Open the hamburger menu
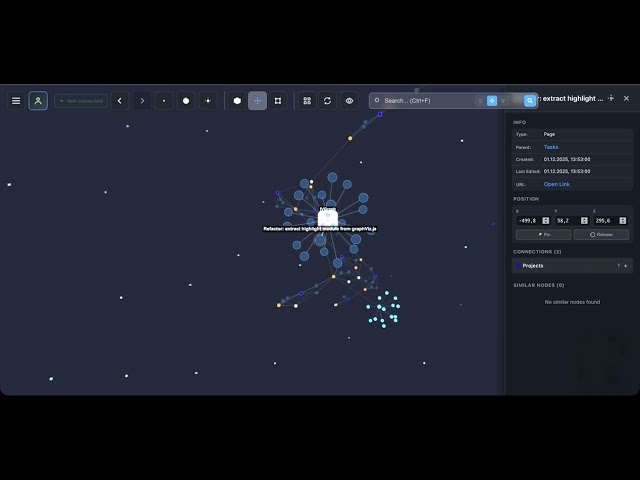The image size is (640, 480). 16,101
